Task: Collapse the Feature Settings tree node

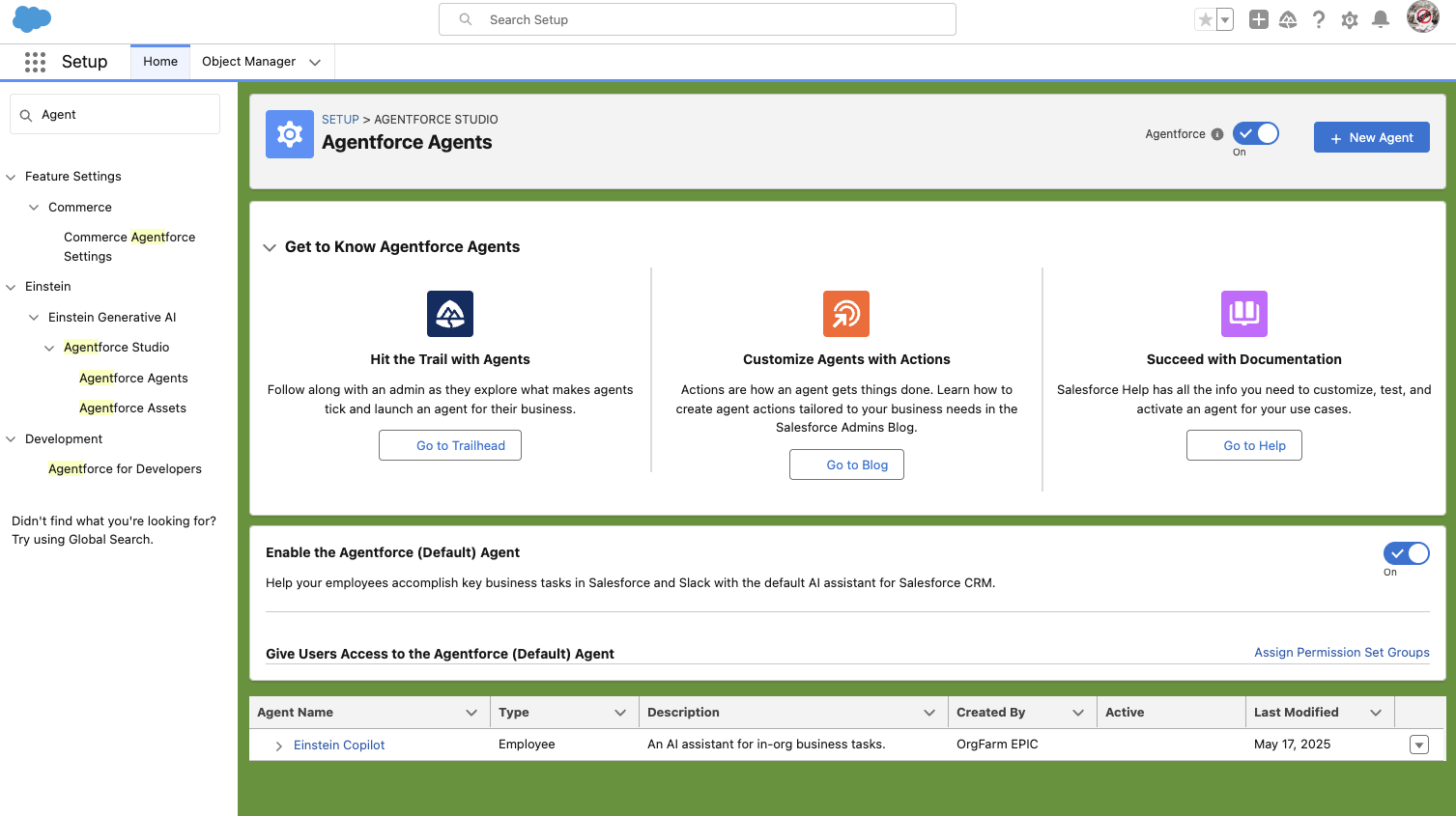Action: 12,177
